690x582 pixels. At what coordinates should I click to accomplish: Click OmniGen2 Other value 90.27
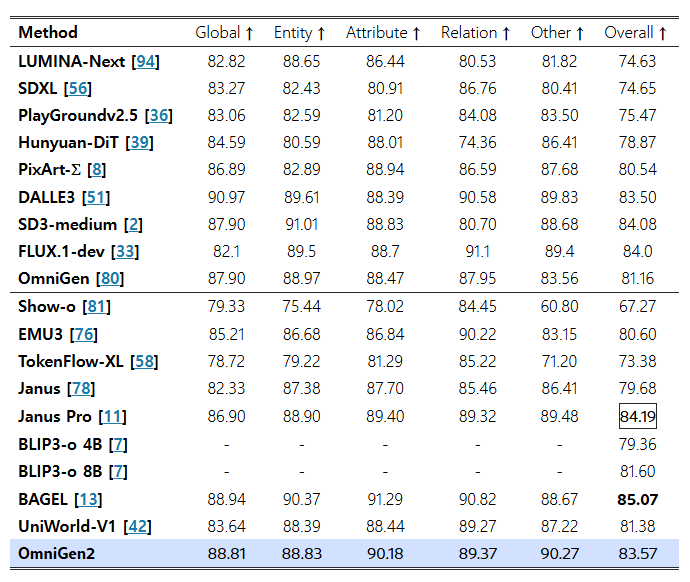559,553
